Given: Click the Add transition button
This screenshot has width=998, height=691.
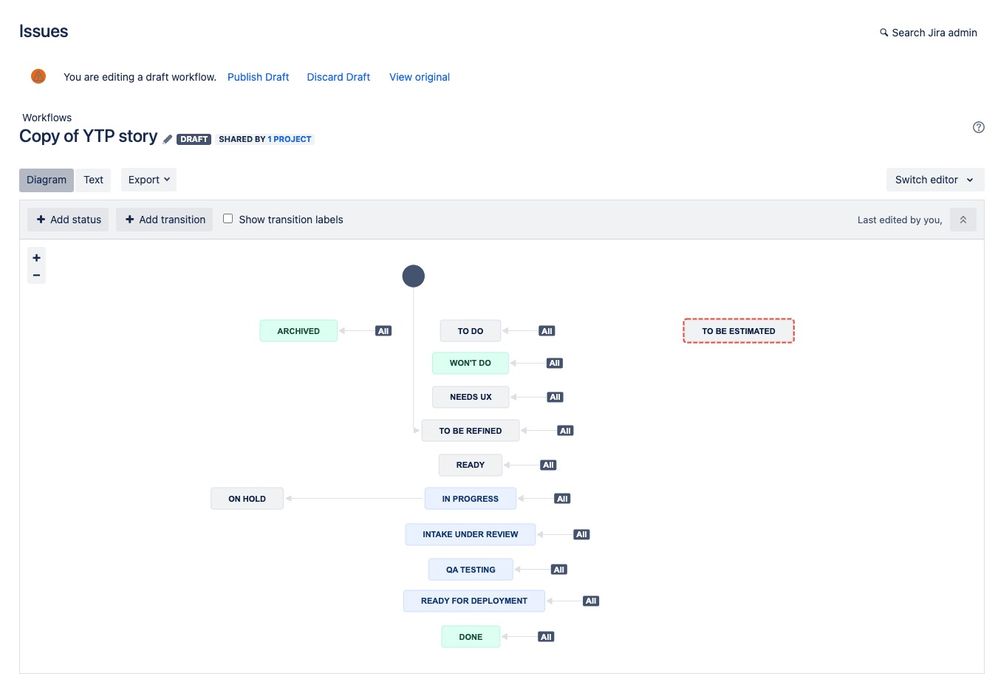Looking at the screenshot, I should click(165, 220).
